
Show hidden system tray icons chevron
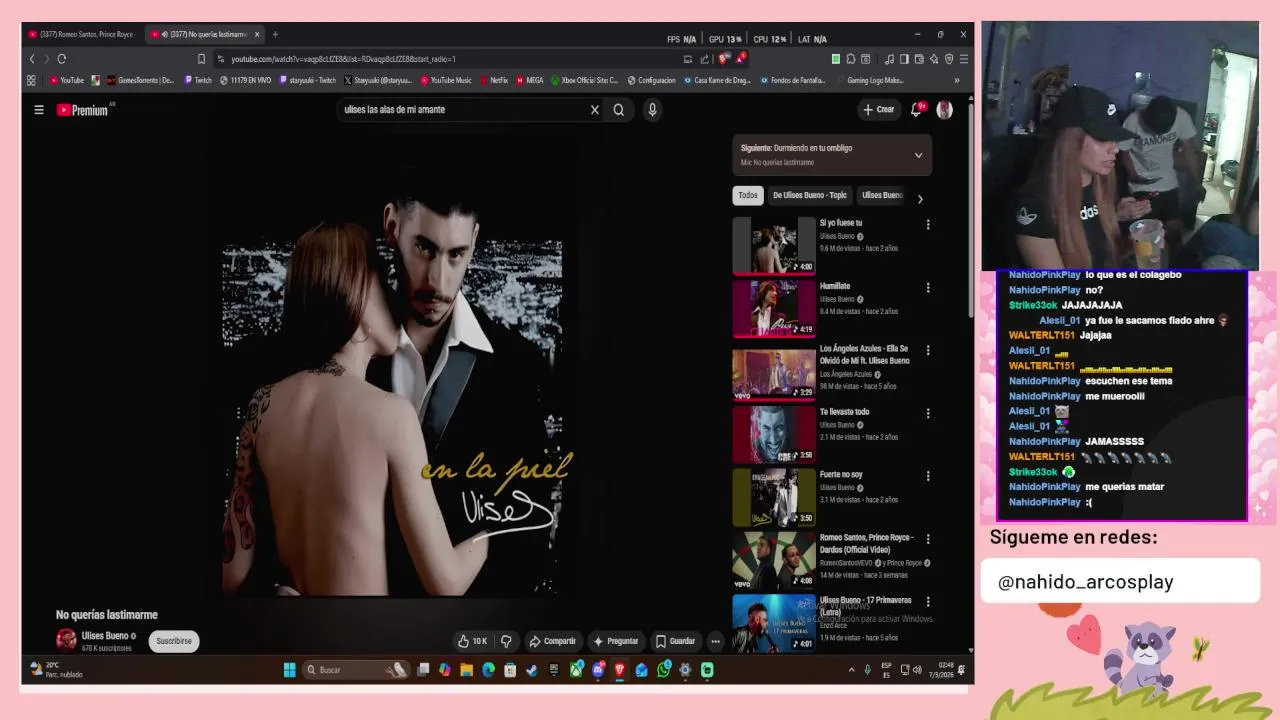(x=852, y=670)
